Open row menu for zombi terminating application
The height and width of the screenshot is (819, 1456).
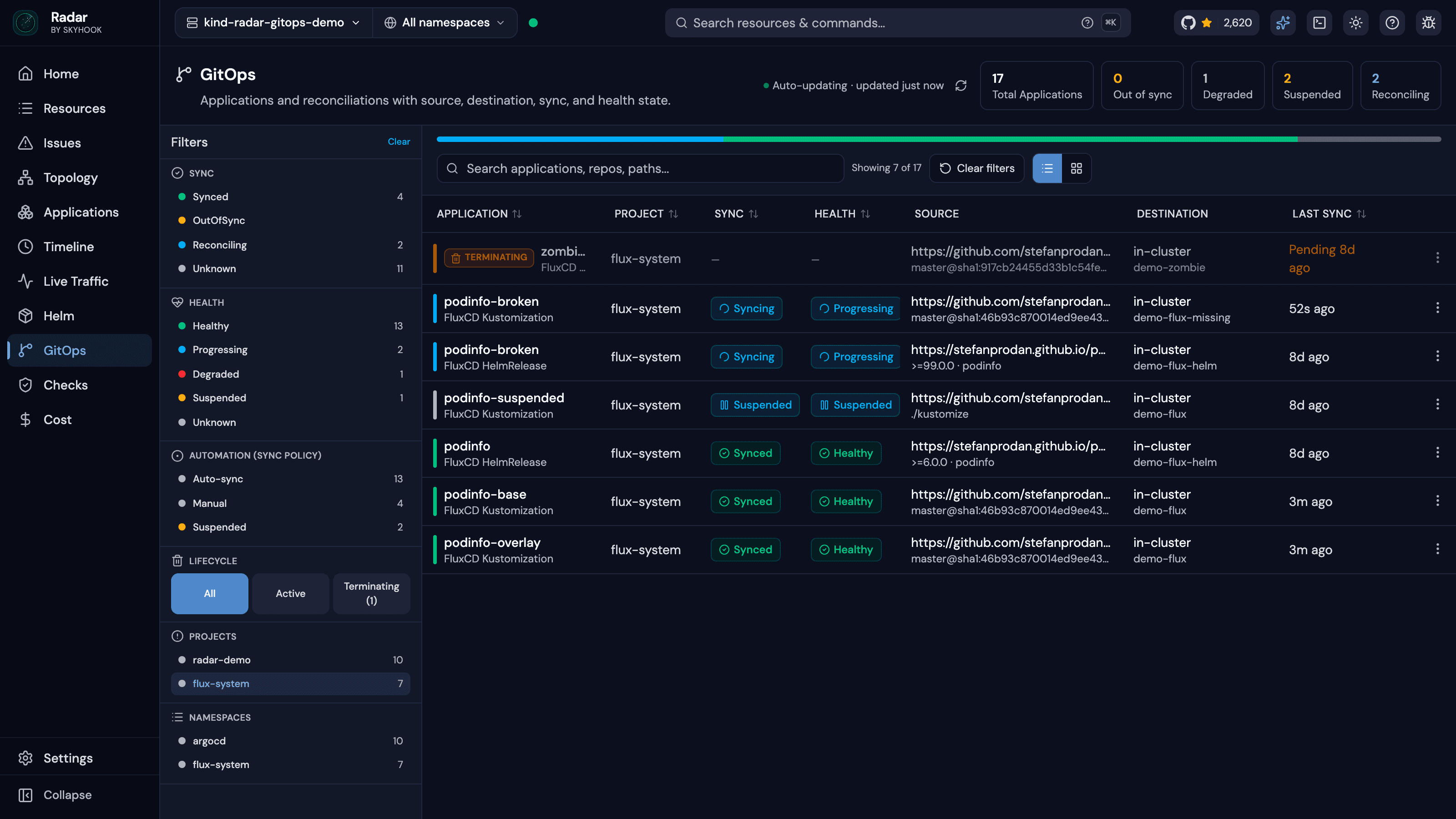point(1437,258)
